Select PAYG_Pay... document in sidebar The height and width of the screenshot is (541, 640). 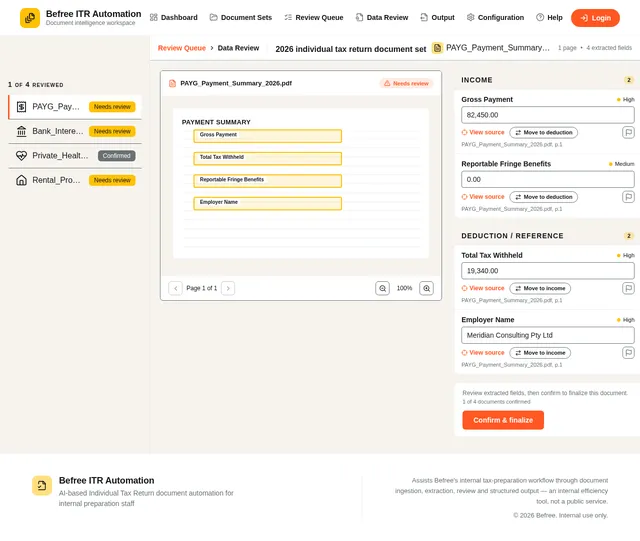[x=75, y=107]
